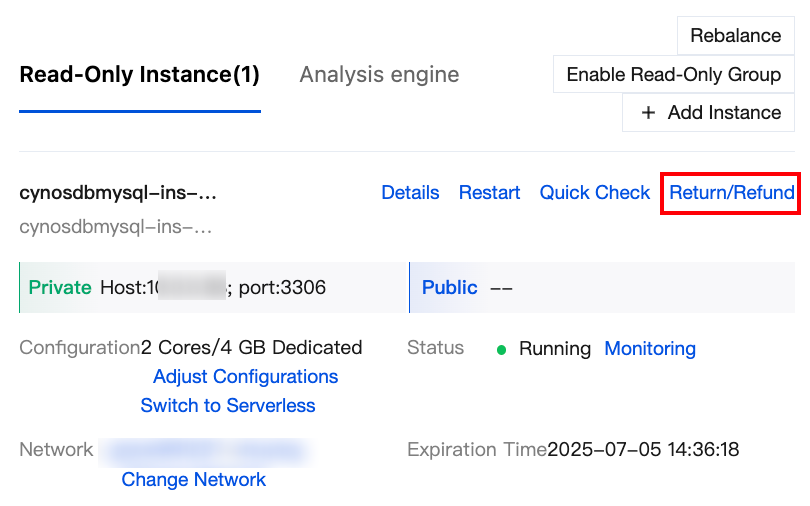Click the expiration time value 2025-07-05
The height and width of the screenshot is (506, 810).
(643, 450)
